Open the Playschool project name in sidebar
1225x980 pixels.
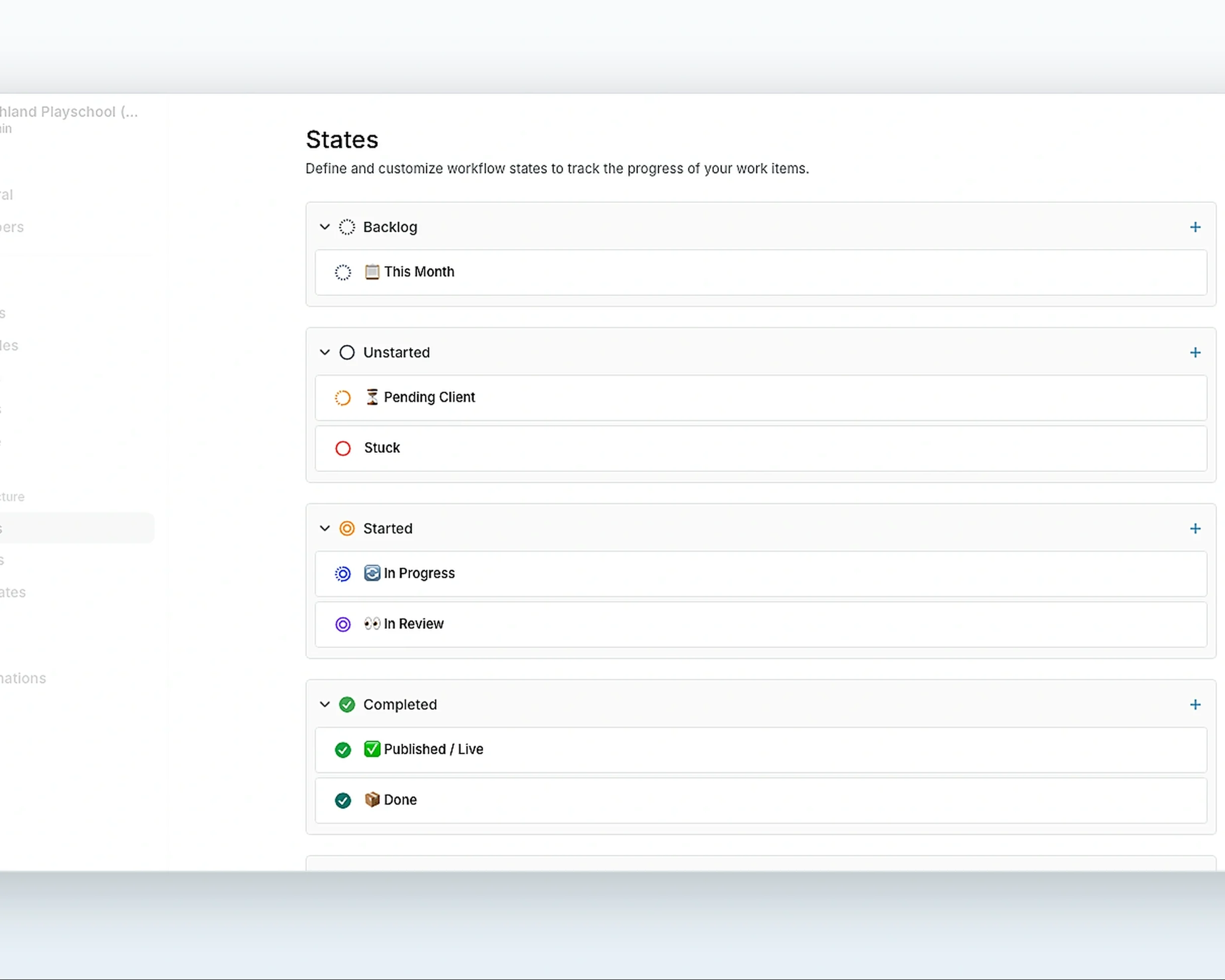click(x=69, y=112)
